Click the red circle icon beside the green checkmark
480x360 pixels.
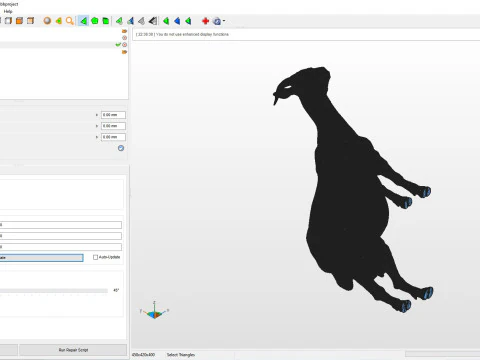[124, 45]
